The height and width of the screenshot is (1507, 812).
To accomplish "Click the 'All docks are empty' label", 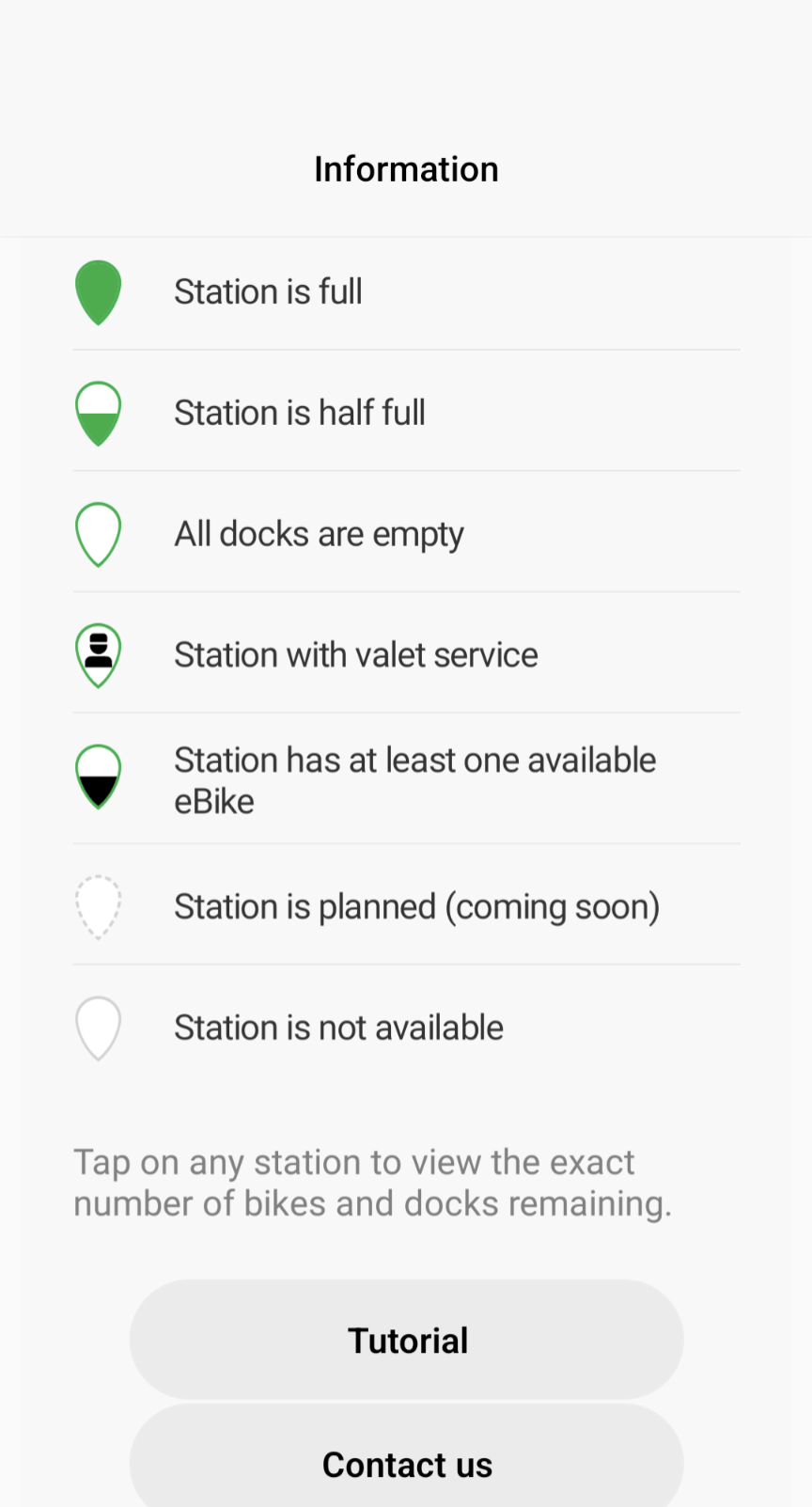I will tap(319, 534).
